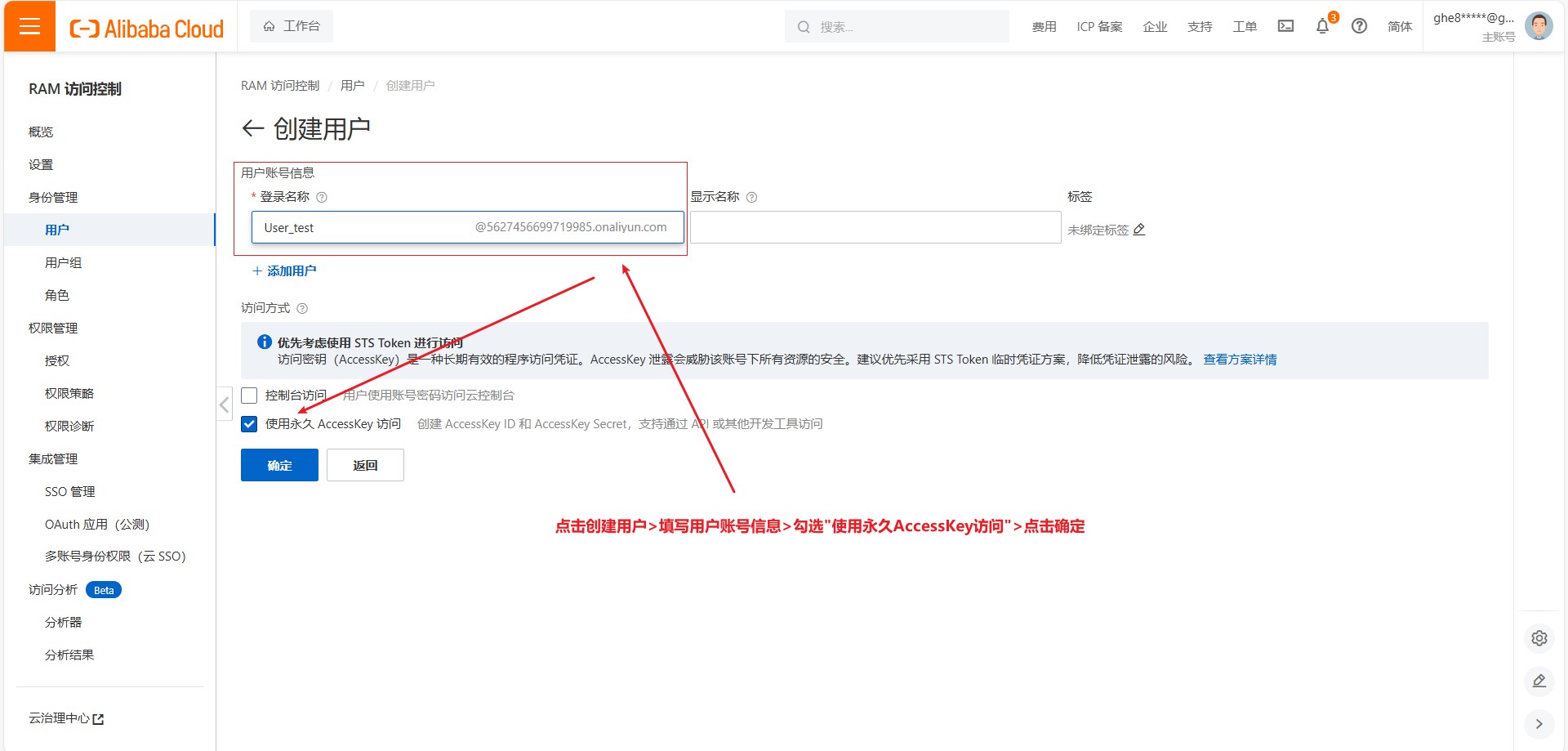Click the notification bell icon
The height and width of the screenshot is (751, 1568).
[x=1322, y=26]
